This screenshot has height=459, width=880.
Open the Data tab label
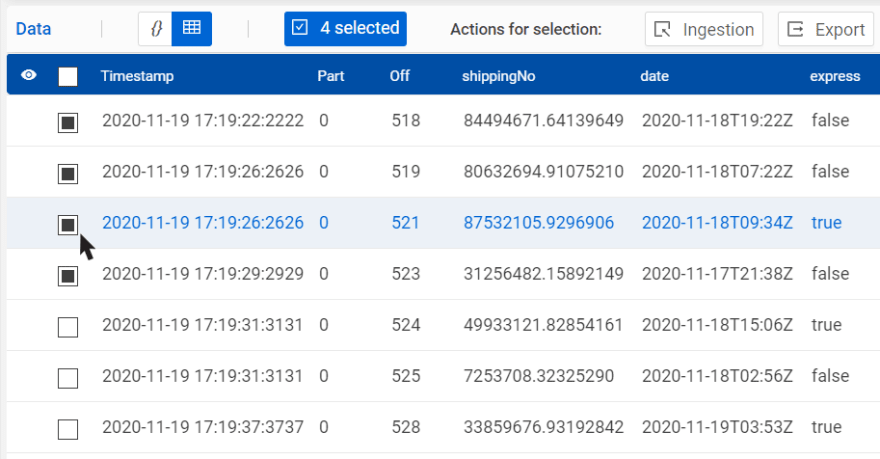click(33, 29)
